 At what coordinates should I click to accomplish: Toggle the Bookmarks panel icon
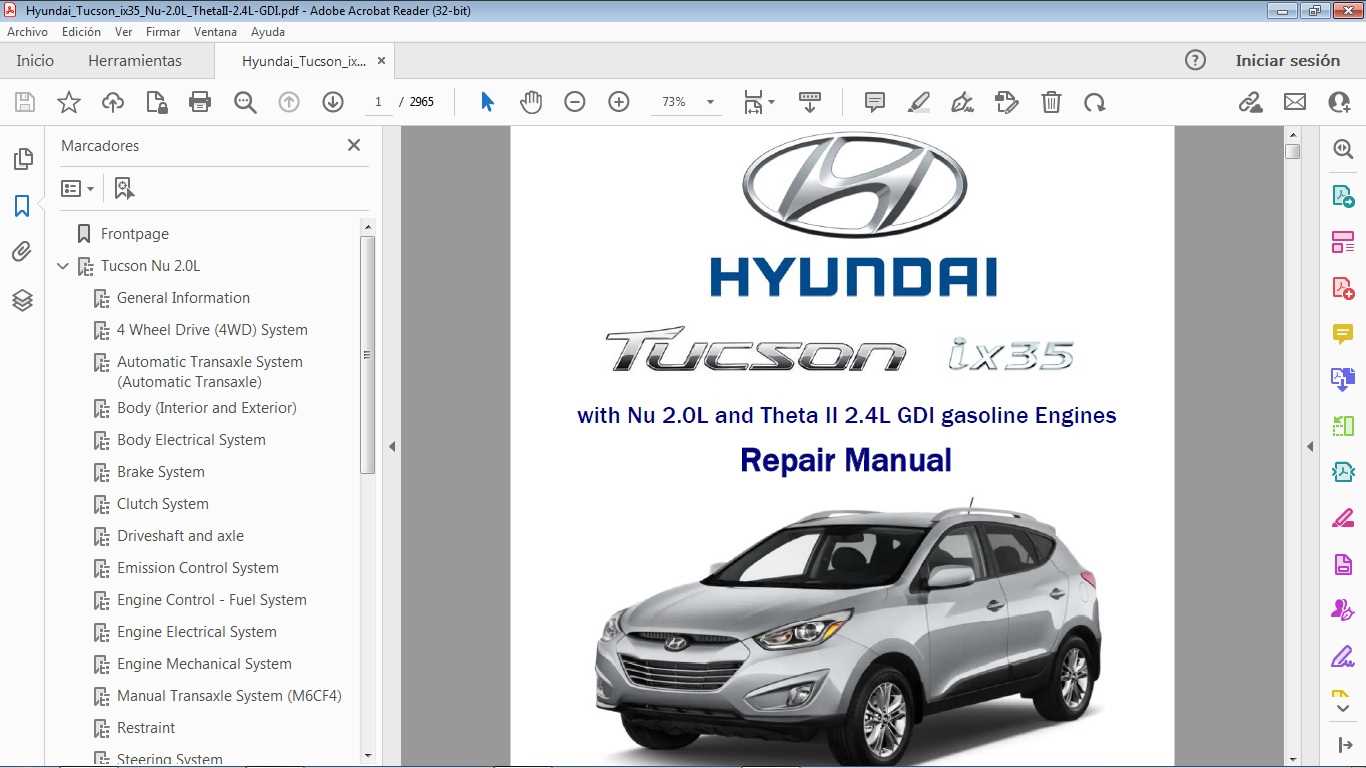coord(22,206)
